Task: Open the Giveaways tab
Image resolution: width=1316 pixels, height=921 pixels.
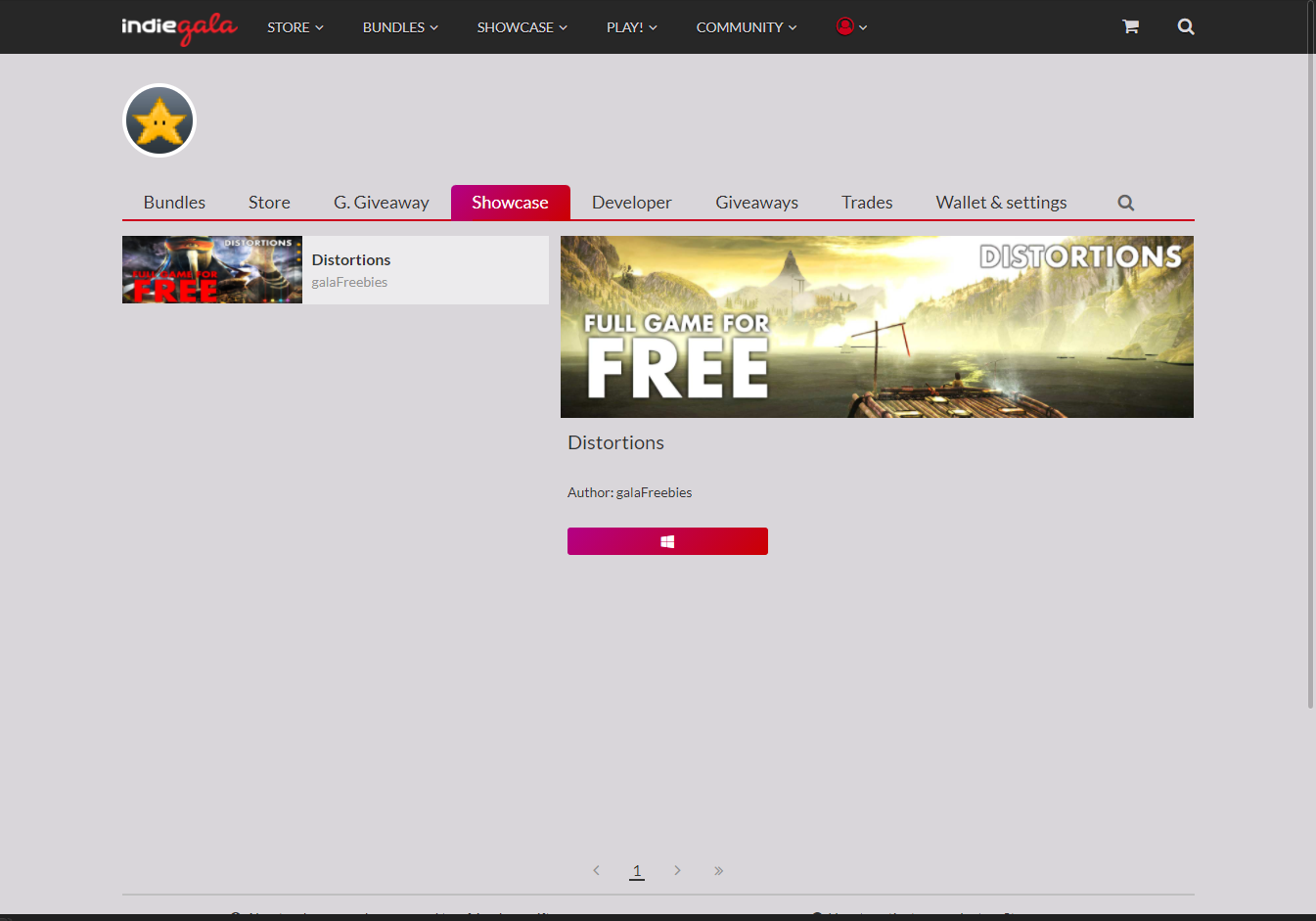Action: pyautogui.click(x=756, y=203)
